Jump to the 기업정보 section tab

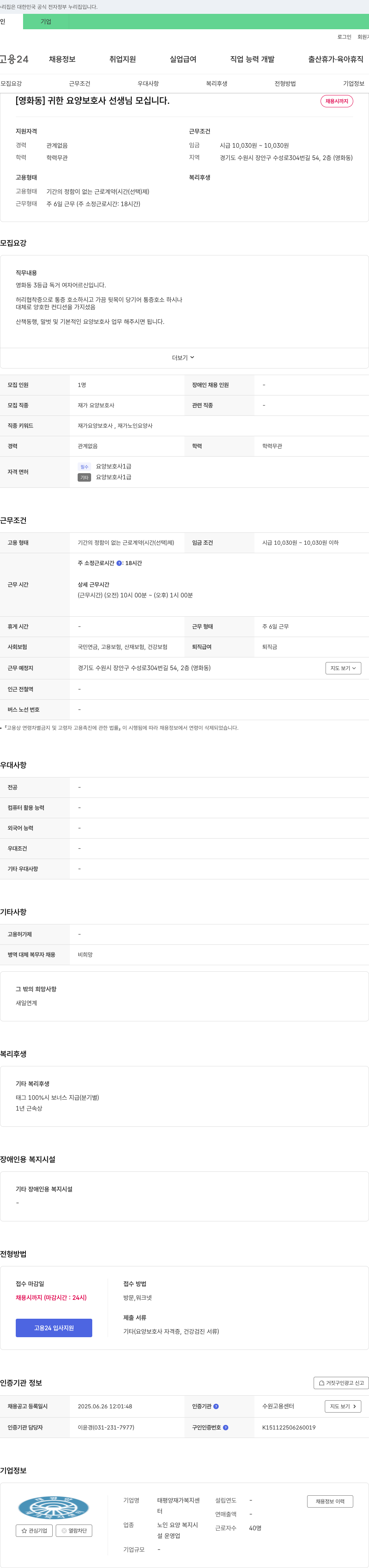coord(354,83)
